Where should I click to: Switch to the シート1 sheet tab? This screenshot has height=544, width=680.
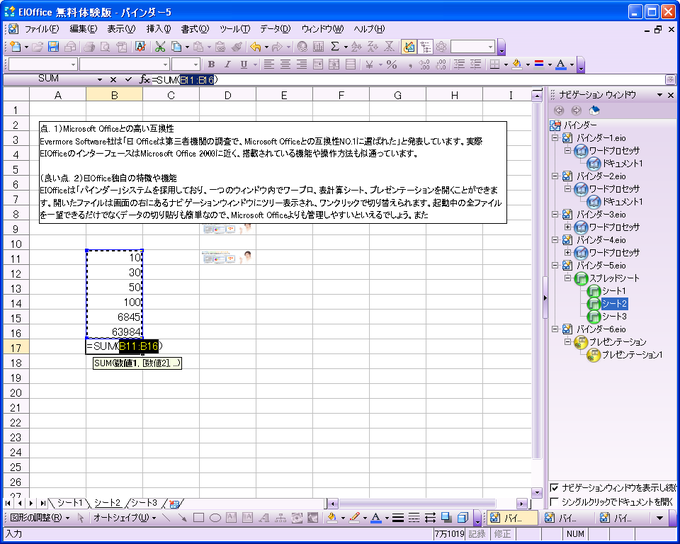[x=70, y=503]
